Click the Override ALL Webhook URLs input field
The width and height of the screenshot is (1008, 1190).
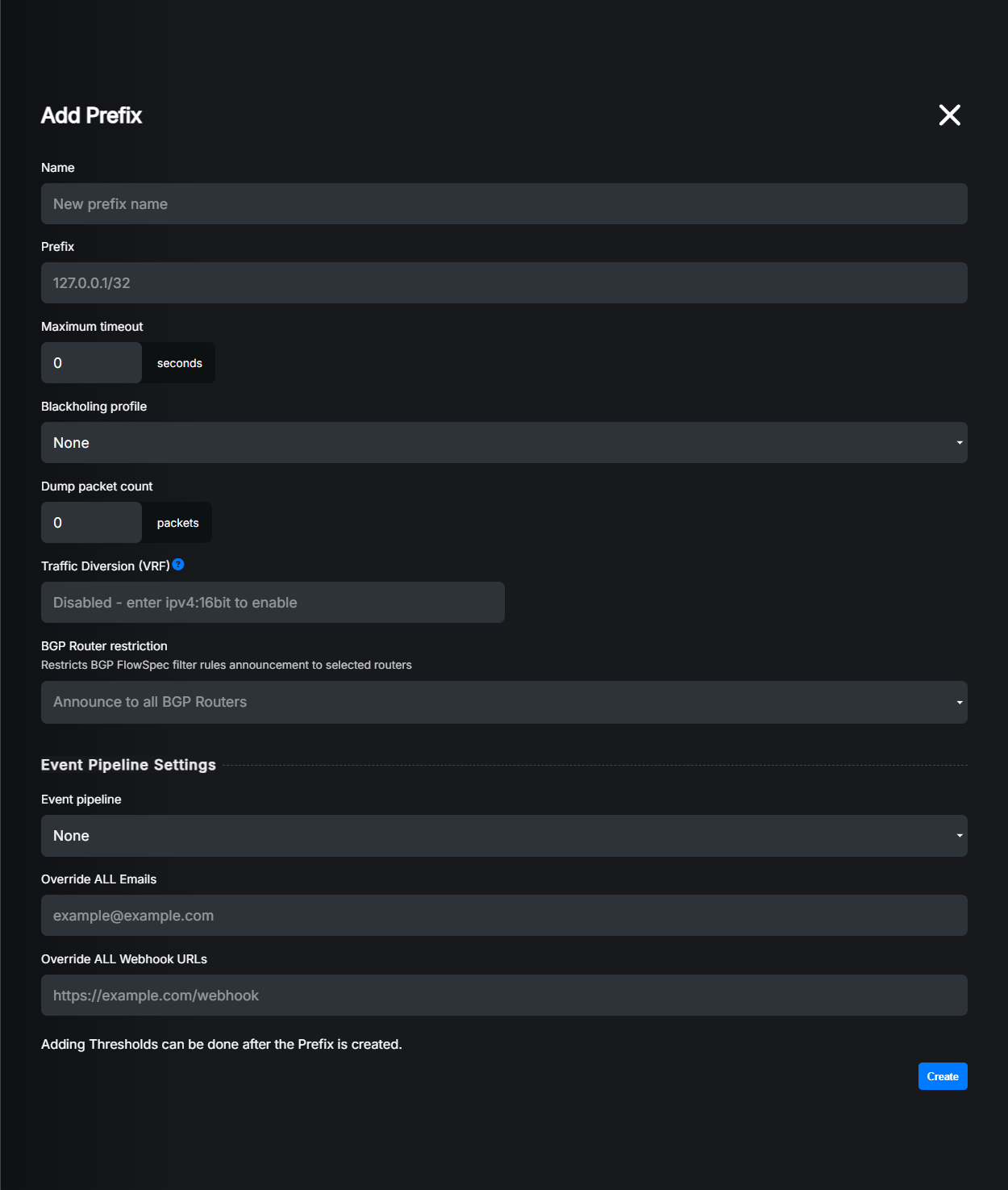504,995
